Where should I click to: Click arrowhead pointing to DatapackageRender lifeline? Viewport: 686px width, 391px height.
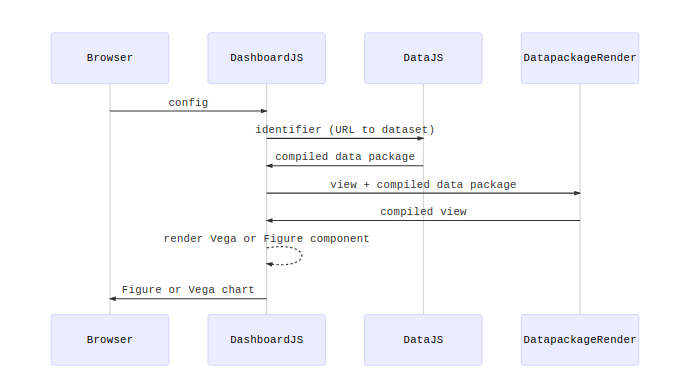click(578, 193)
